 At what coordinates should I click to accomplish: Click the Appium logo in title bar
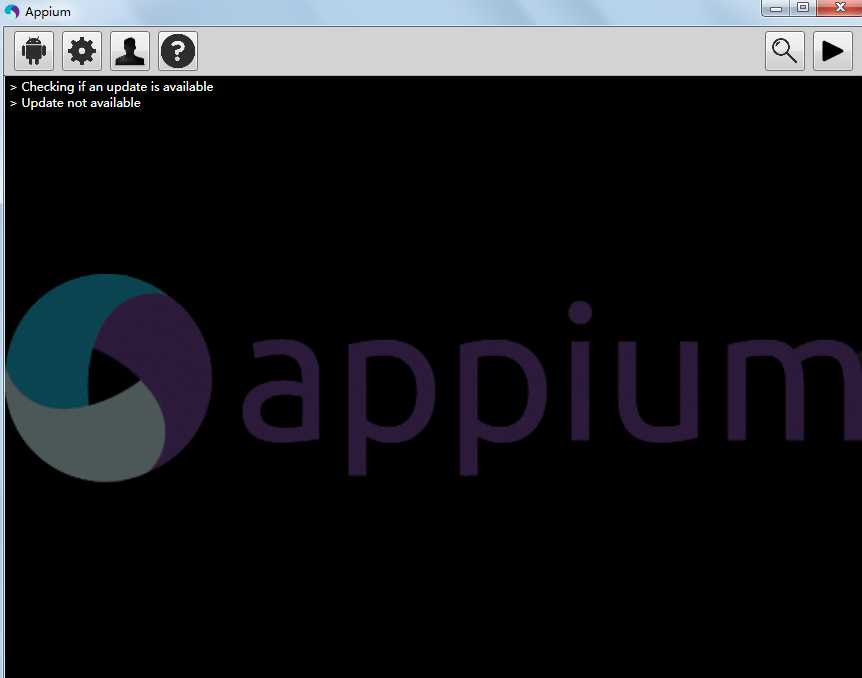12,12
